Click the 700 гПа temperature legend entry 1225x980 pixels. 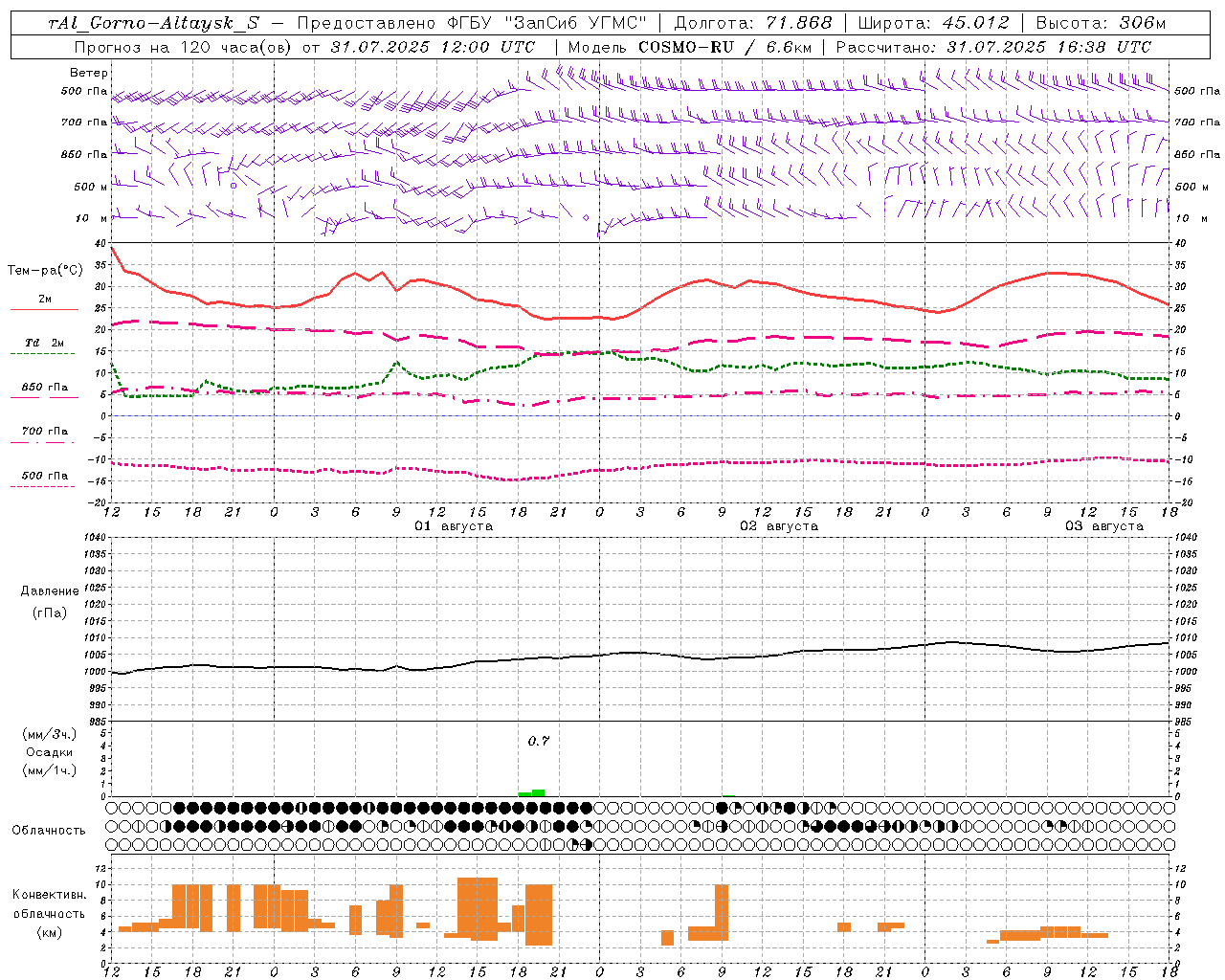pyautogui.click(x=44, y=432)
